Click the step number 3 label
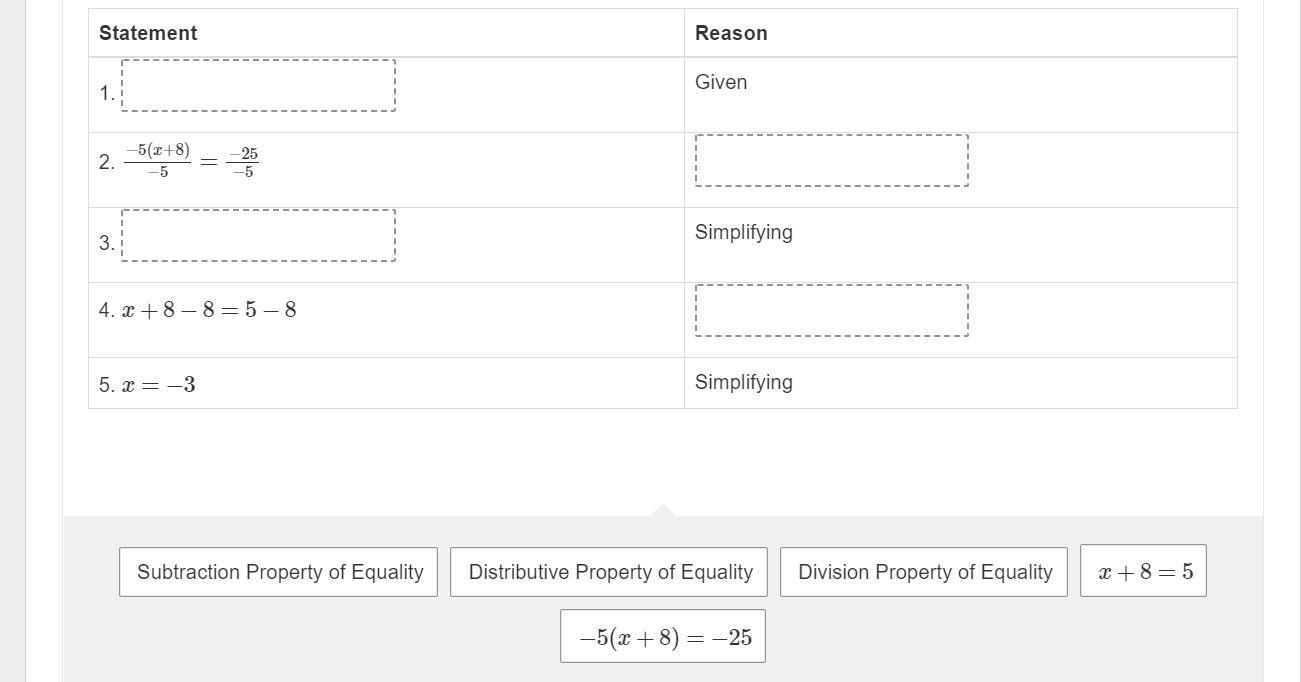The image size is (1301, 682). coord(106,243)
